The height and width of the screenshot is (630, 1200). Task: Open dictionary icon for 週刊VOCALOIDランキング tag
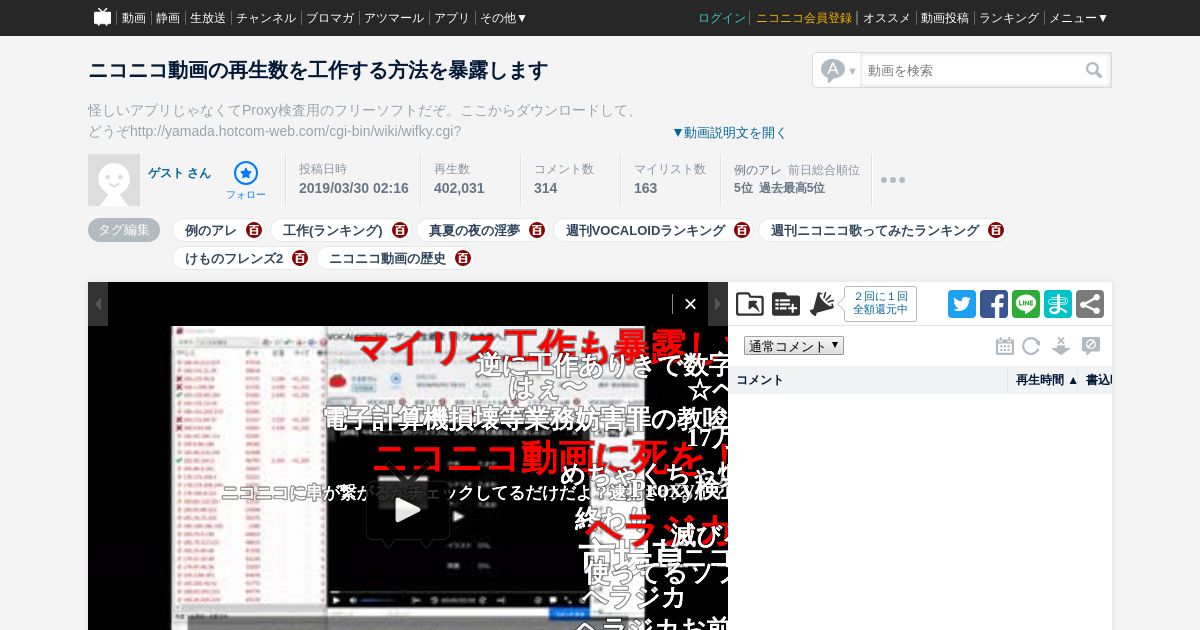[x=742, y=230]
